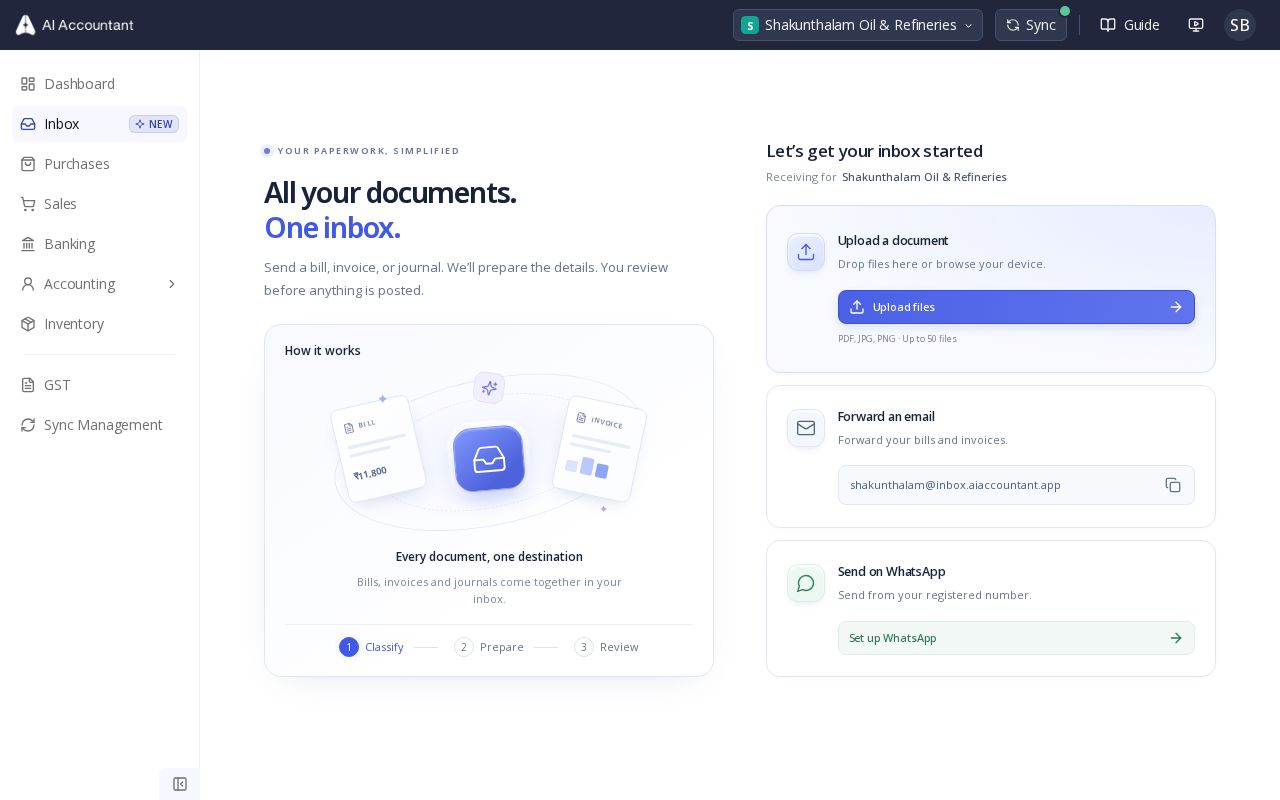This screenshot has height=800, width=1280.
Task: Click the Banking building icon
Action: (28, 244)
